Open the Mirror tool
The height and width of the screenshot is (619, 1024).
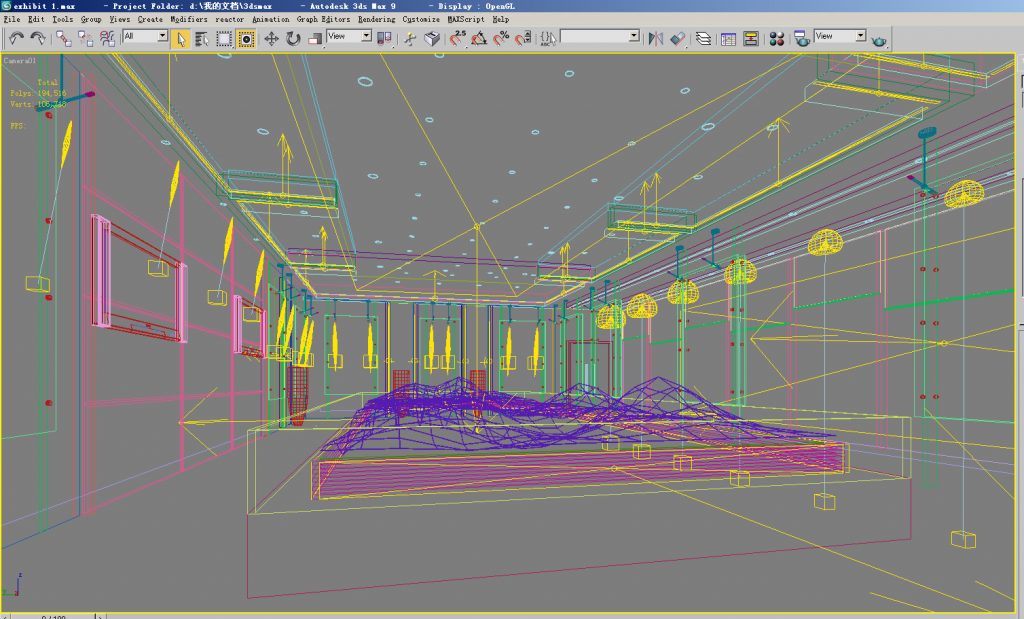pyautogui.click(x=656, y=38)
